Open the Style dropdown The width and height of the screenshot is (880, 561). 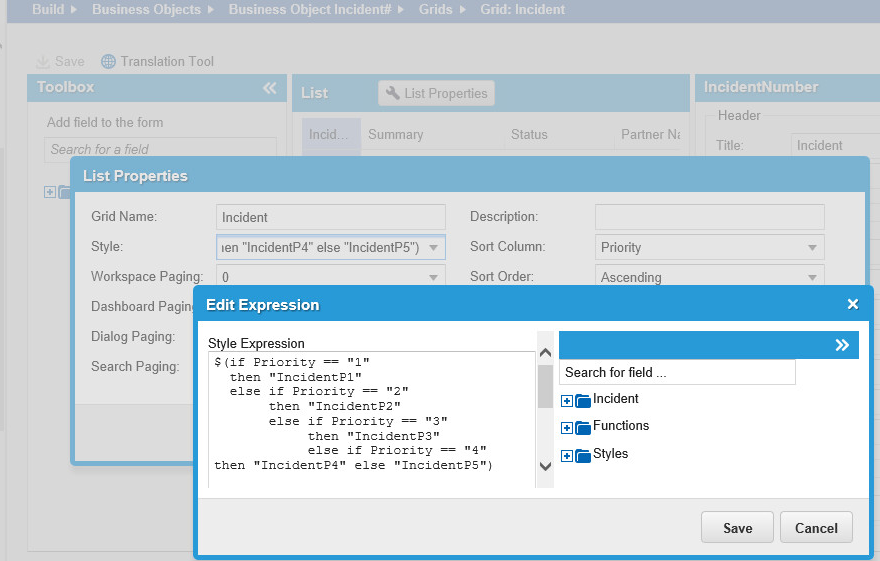(x=434, y=248)
